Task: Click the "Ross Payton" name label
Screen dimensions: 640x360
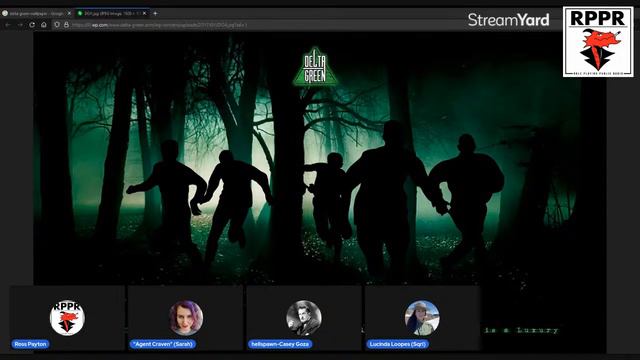Action: (30, 344)
